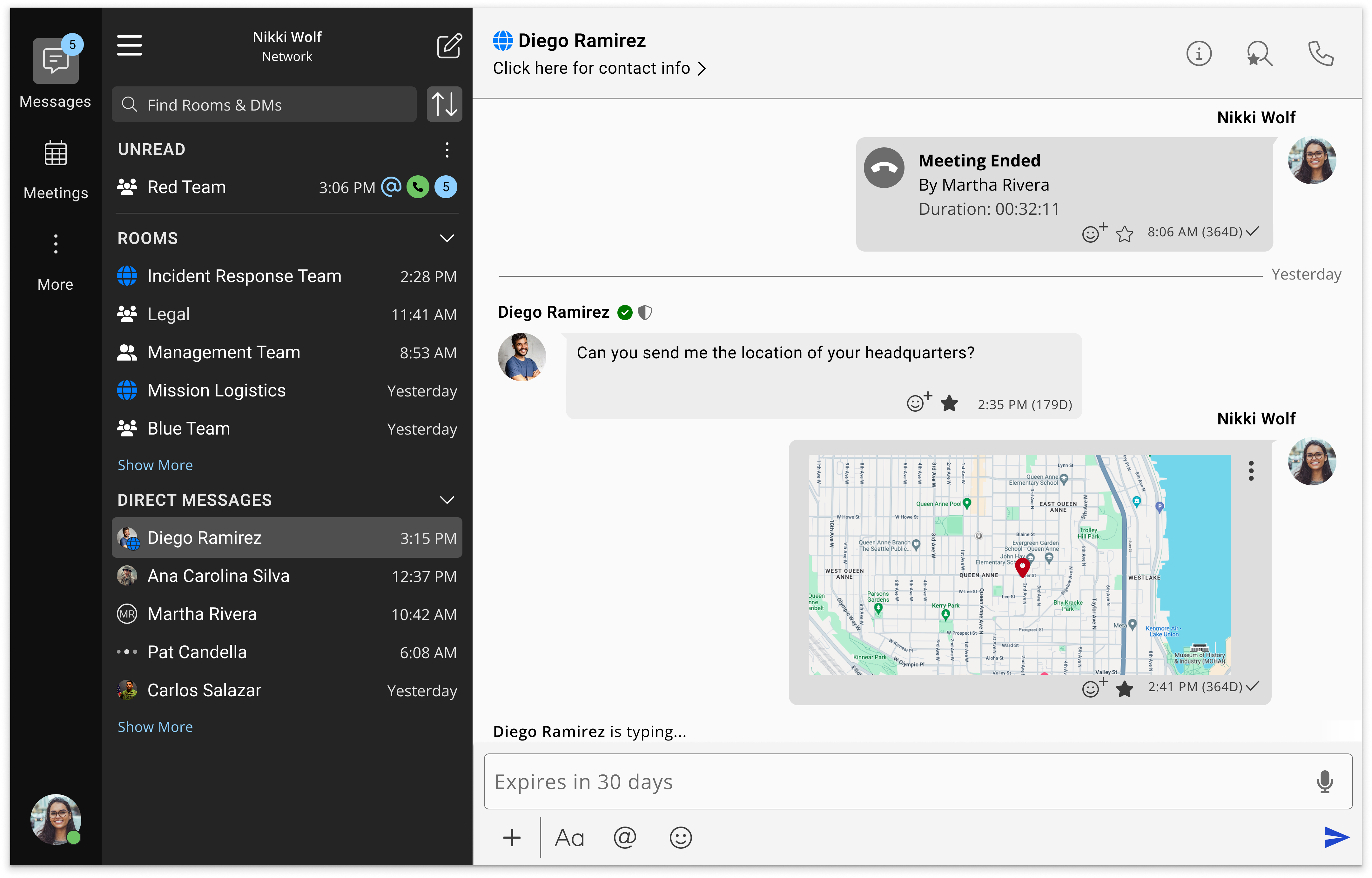The width and height of the screenshot is (1372, 878).
Task: Click Show More under Rooms
Action: pos(155,465)
